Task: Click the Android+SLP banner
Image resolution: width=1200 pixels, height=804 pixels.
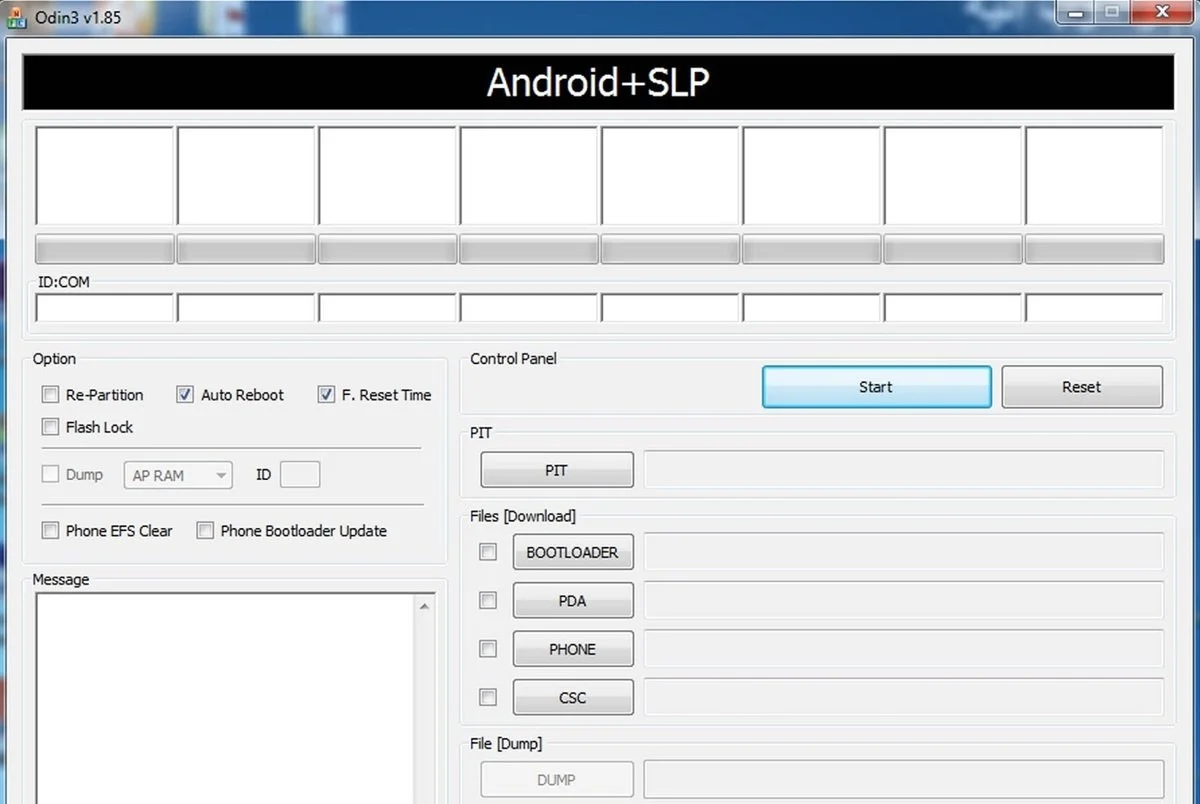Action: click(x=598, y=82)
